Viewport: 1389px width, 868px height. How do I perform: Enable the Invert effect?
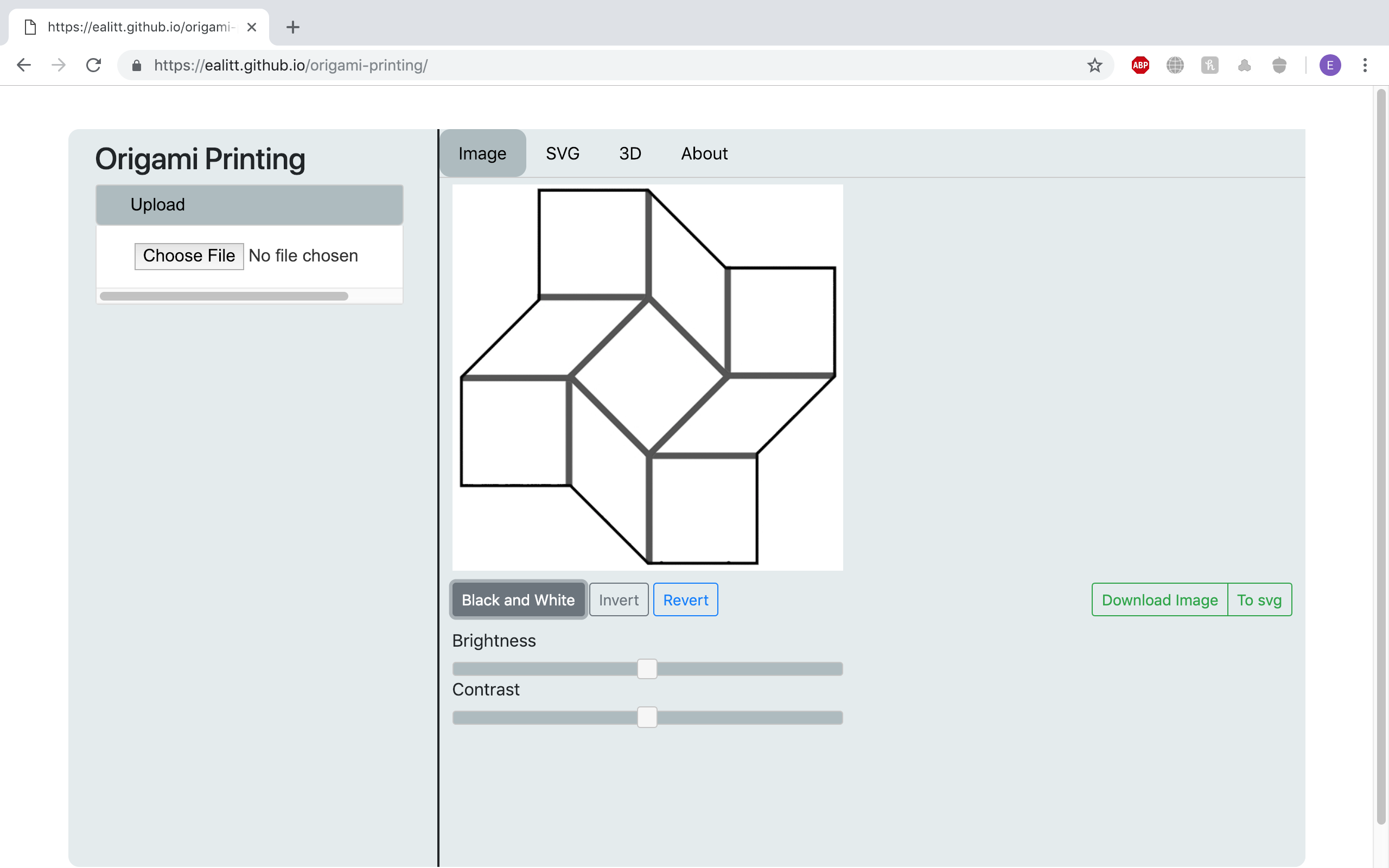click(618, 599)
